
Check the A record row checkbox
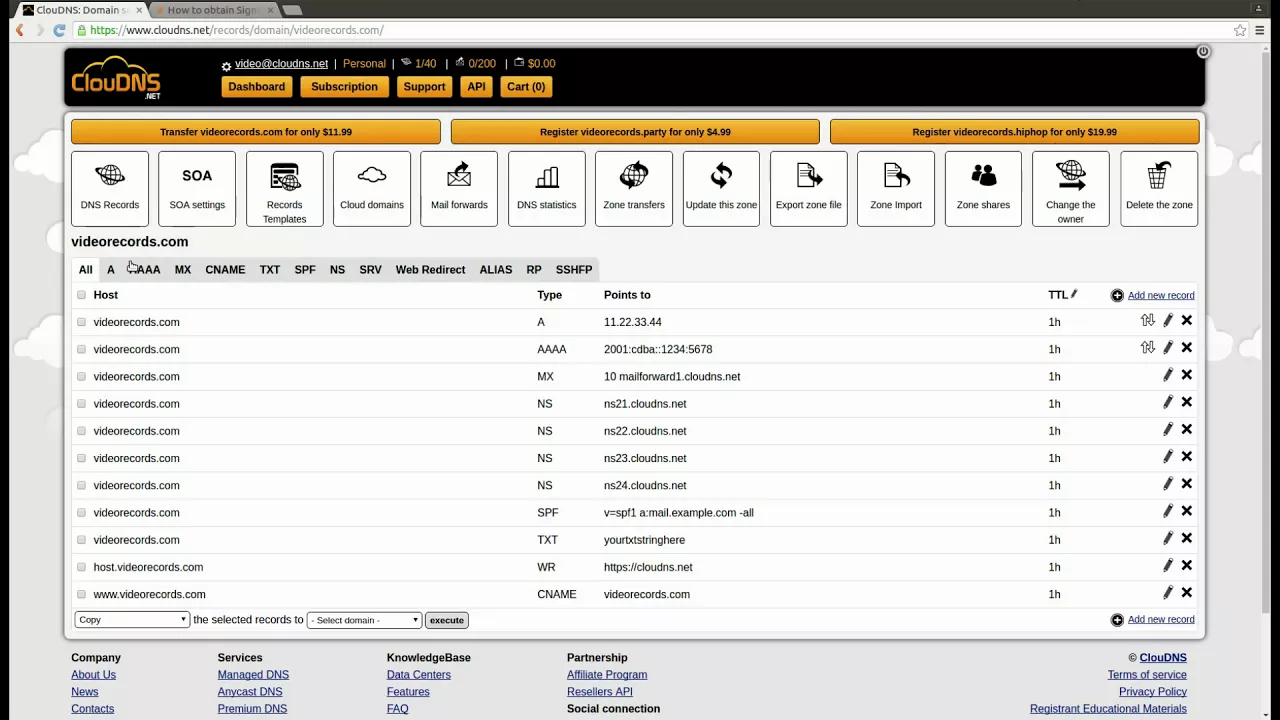(x=82, y=322)
